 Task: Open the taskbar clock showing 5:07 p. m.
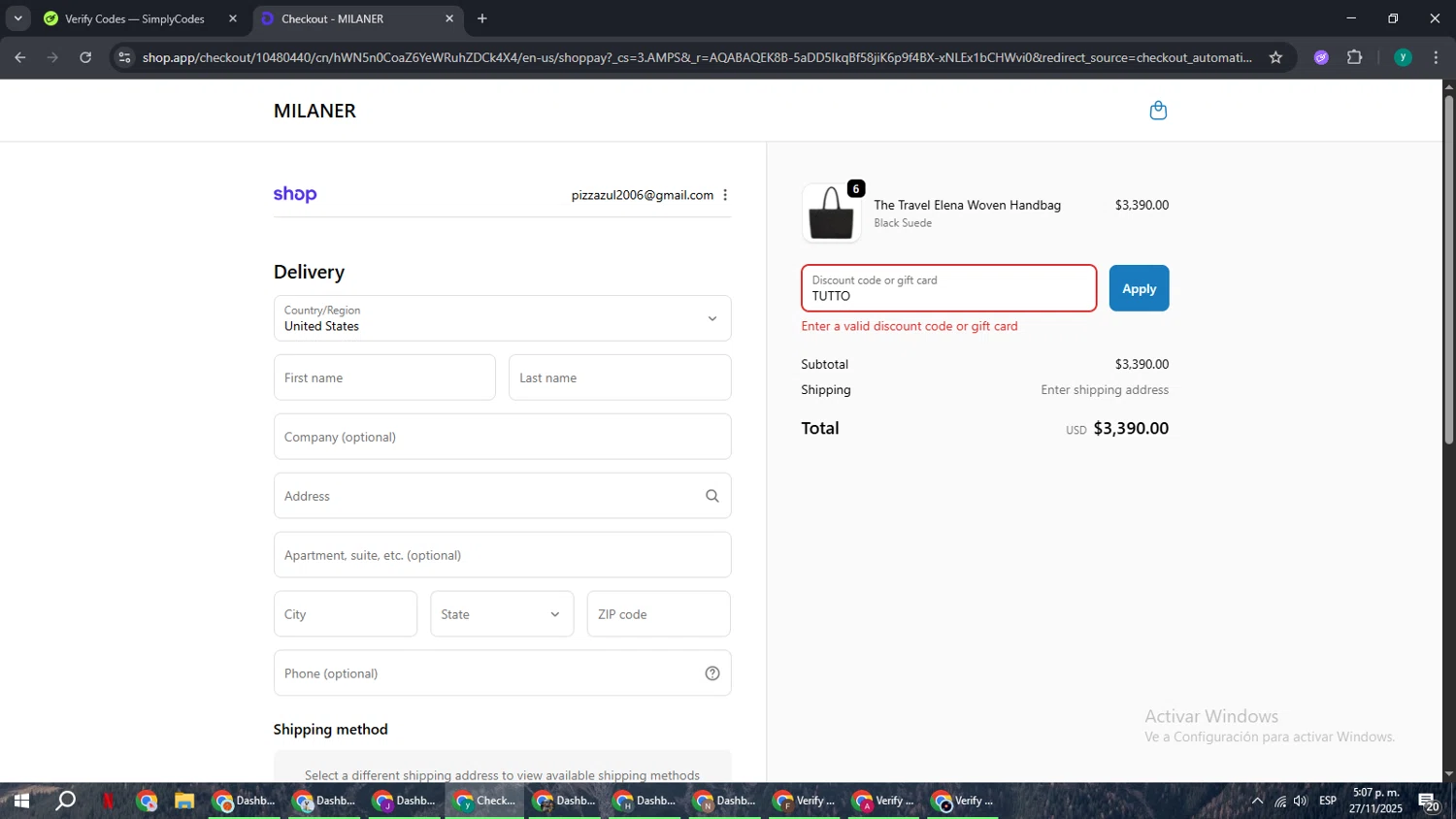(1375, 801)
